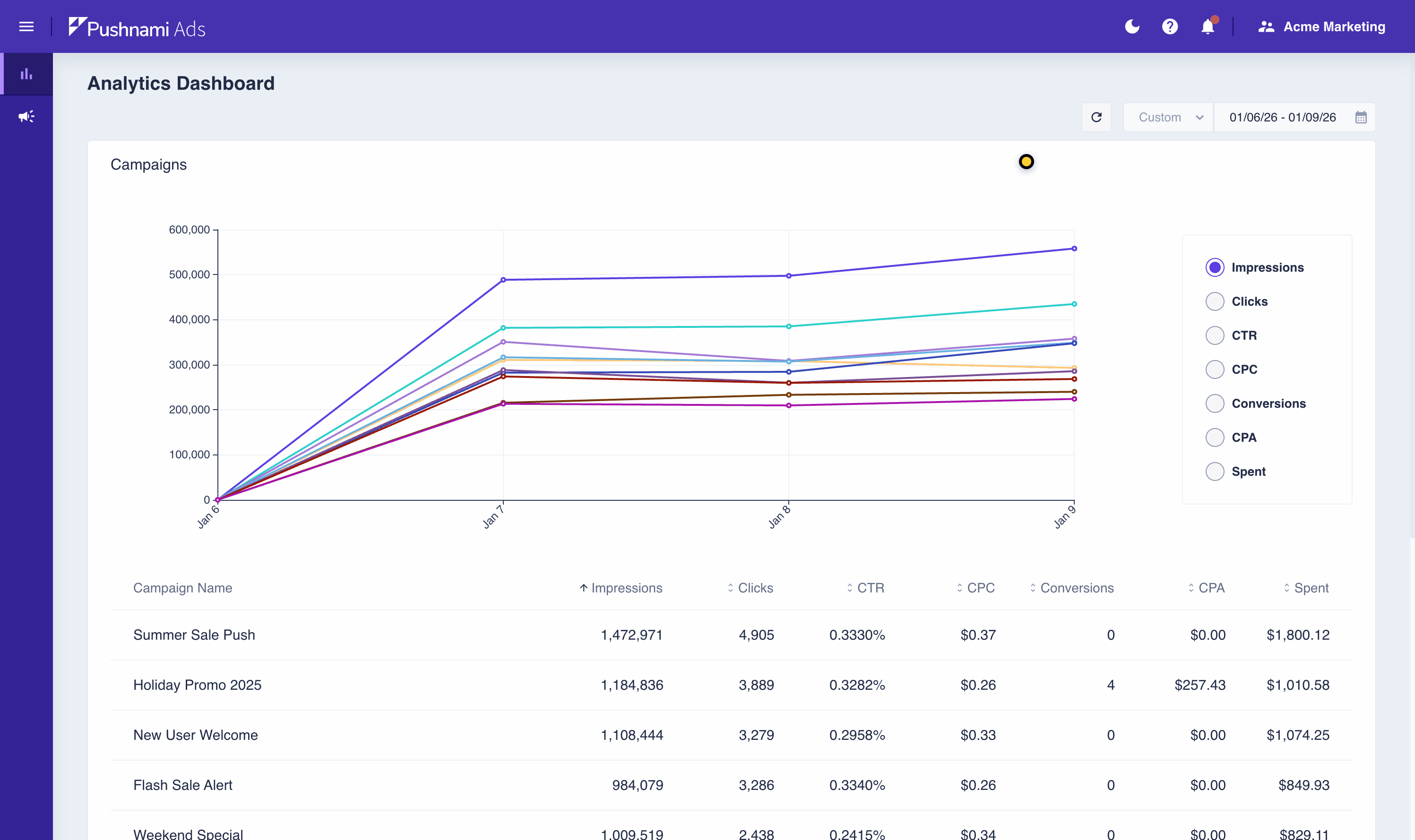Open the help question mark icon
This screenshot has width=1415, height=840.
click(x=1170, y=26)
